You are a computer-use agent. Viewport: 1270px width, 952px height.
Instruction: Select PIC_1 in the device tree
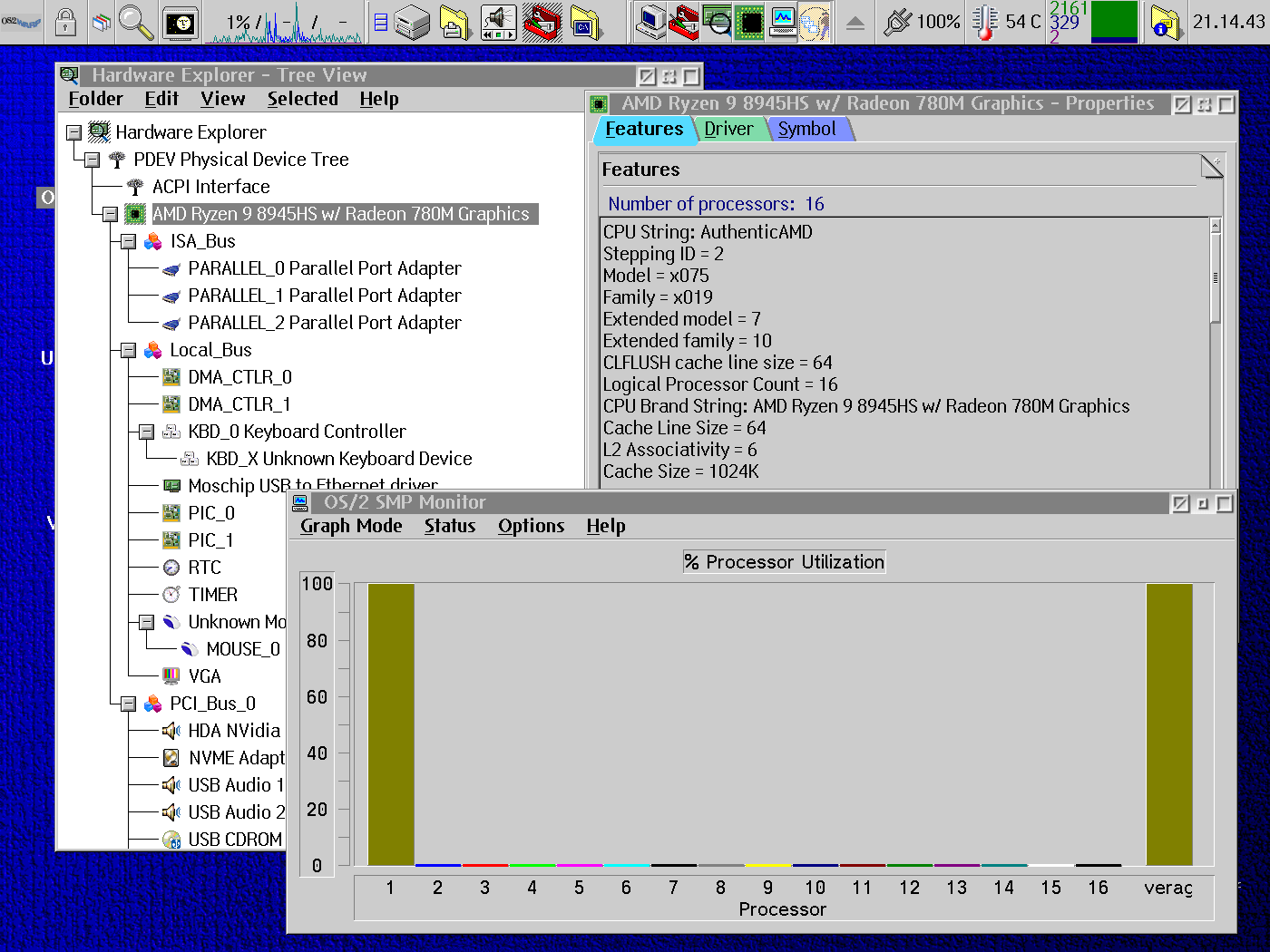point(210,540)
